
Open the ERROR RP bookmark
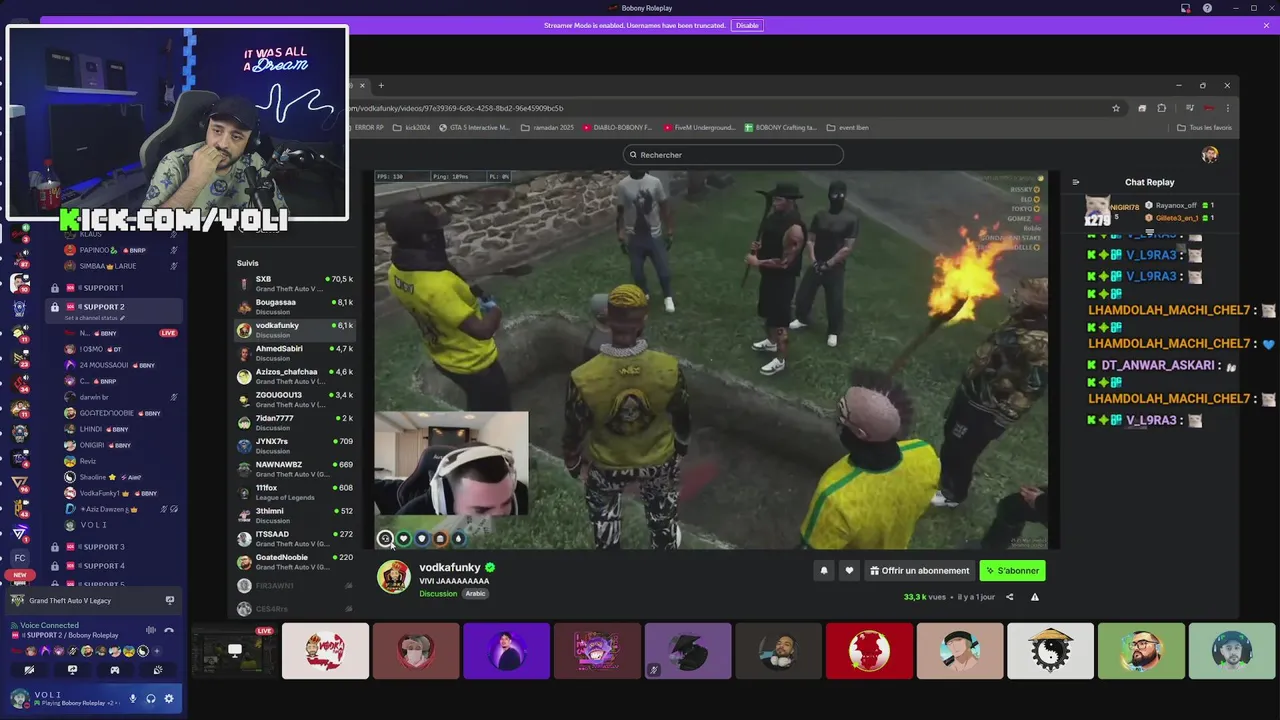pos(366,128)
